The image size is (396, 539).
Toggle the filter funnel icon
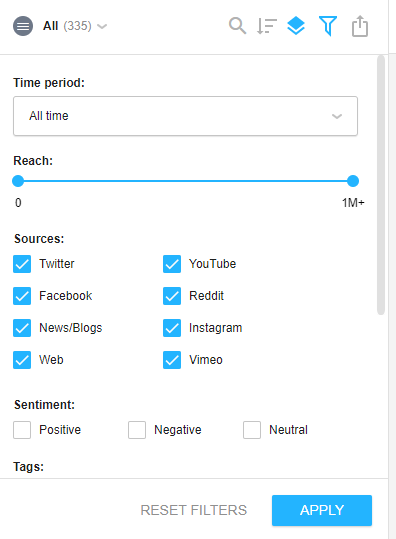click(328, 26)
